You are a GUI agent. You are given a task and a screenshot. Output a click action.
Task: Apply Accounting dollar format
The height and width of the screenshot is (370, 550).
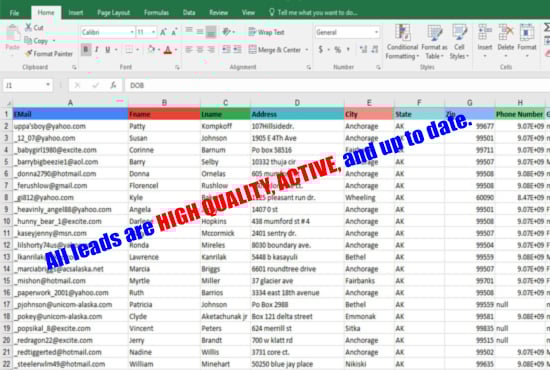point(320,49)
